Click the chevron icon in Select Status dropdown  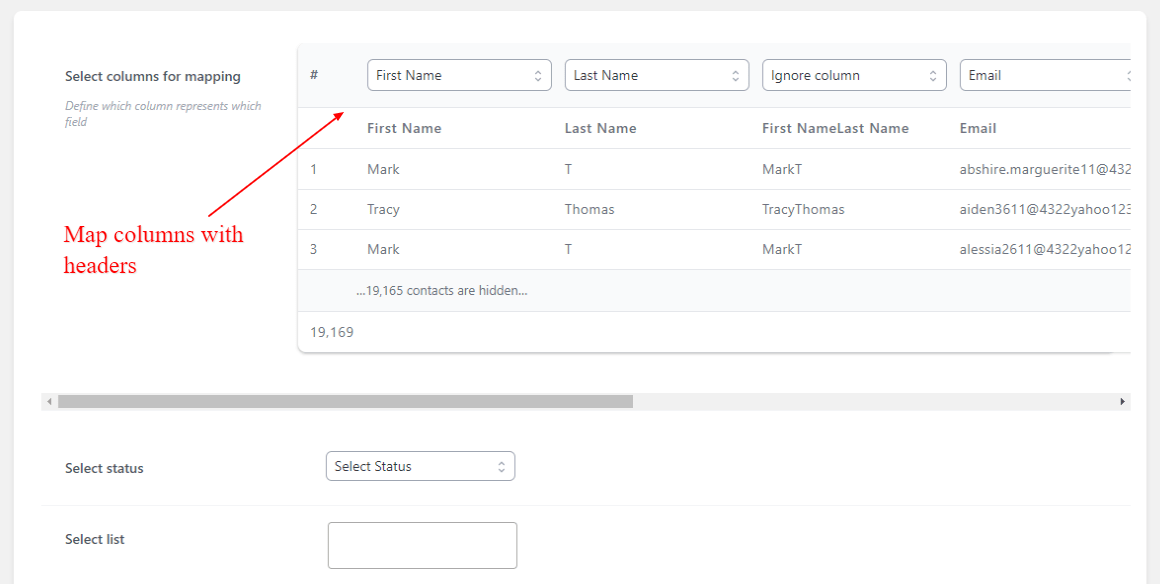(x=501, y=466)
